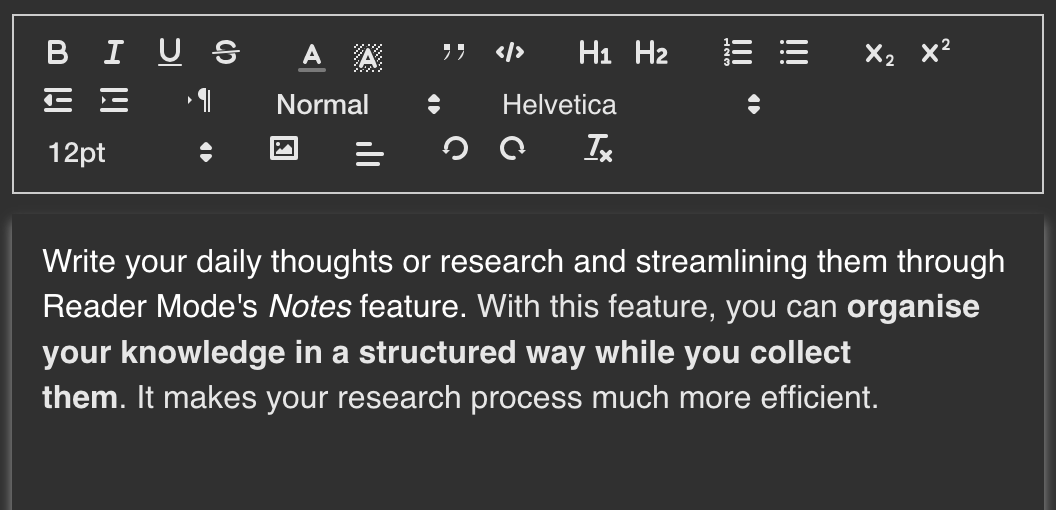Viewport: 1056px width, 510px height.
Task: Place cursor at 'research process much more efficient'
Action: coord(607,398)
